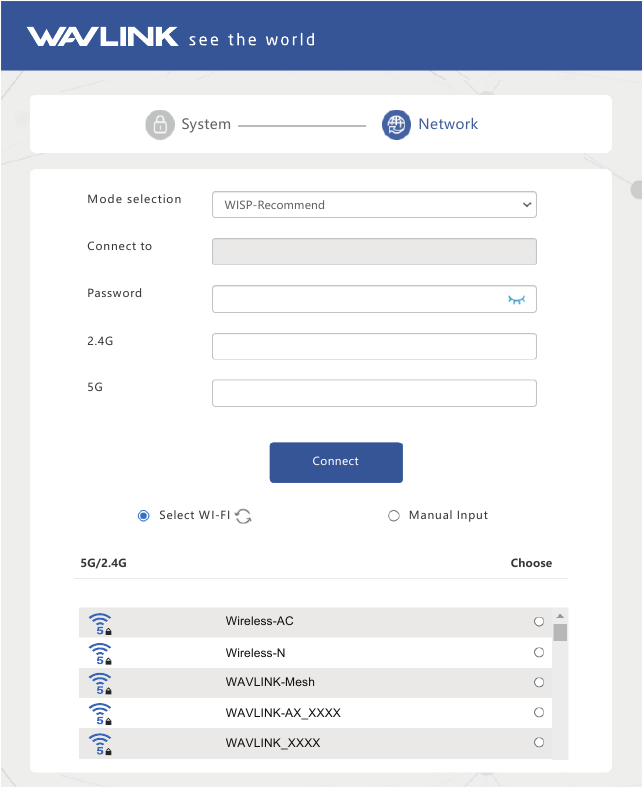Viewport: 642px width, 787px height.
Task: Switch to the Network step tab
Action: [448, 125]
